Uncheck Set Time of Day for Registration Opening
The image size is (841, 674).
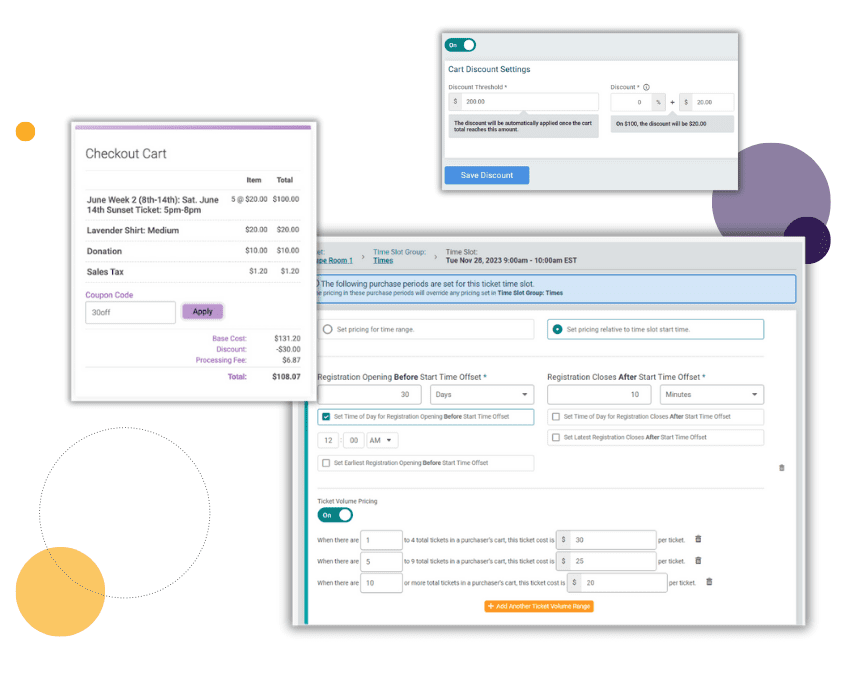pos(326,417)
